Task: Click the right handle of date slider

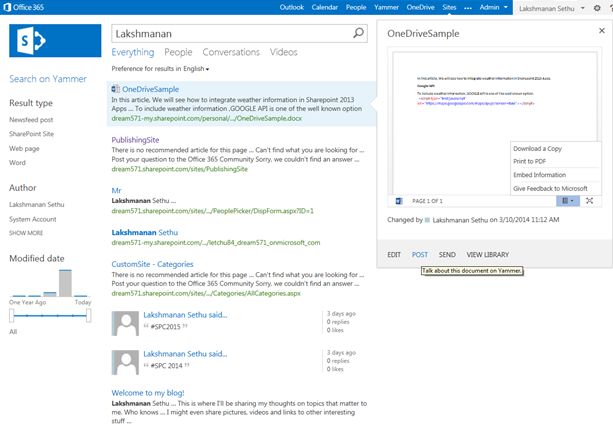Action: pyautogui.click(x=89, y=315)
